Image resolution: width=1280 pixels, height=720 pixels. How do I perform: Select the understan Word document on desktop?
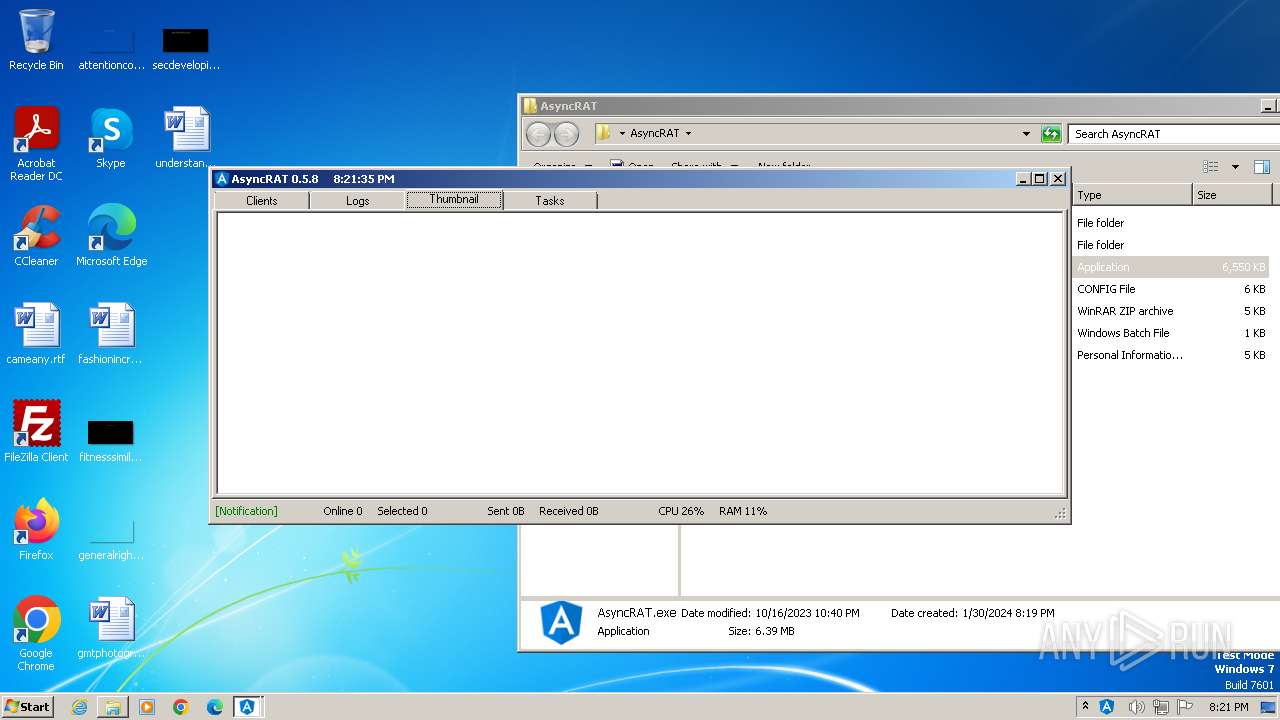click(x=186, y=139)
